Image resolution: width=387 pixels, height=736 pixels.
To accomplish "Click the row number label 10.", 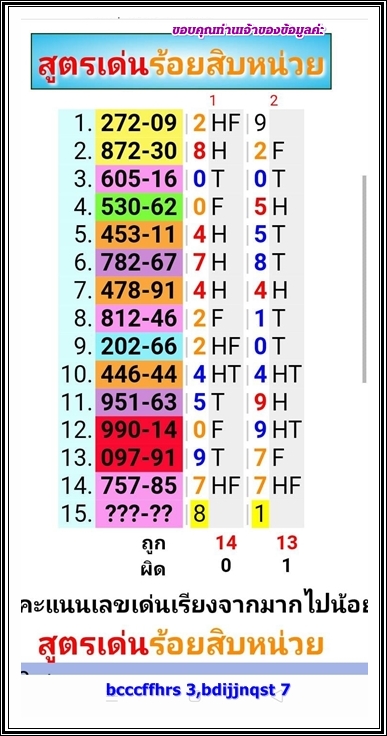I will [76, 374].
